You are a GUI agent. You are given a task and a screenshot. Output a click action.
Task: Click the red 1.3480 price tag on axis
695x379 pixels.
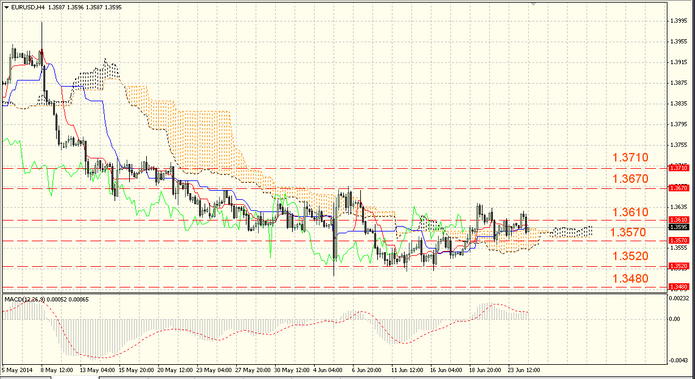click(679, 287)
